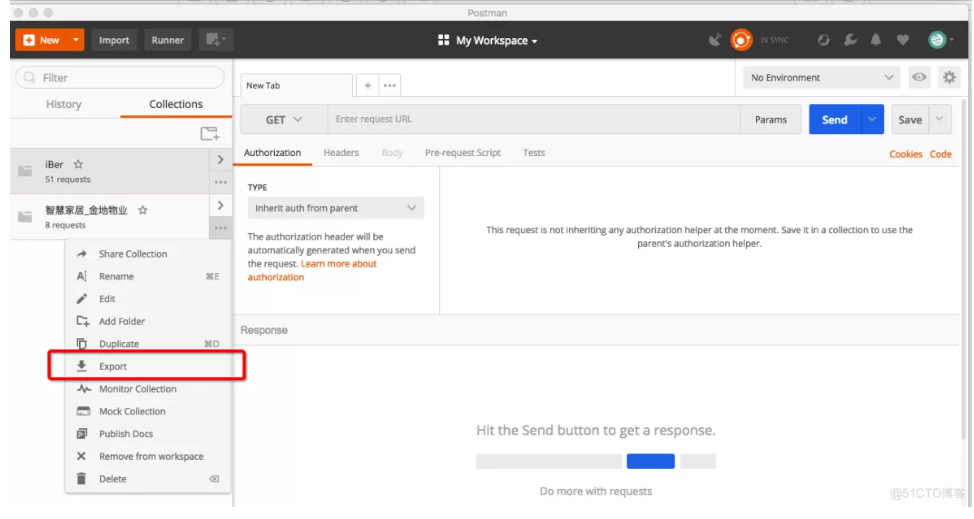Viewport: 974px width, 519px height.
Task: Switch to the Tests tab
Action: (534, 153)
